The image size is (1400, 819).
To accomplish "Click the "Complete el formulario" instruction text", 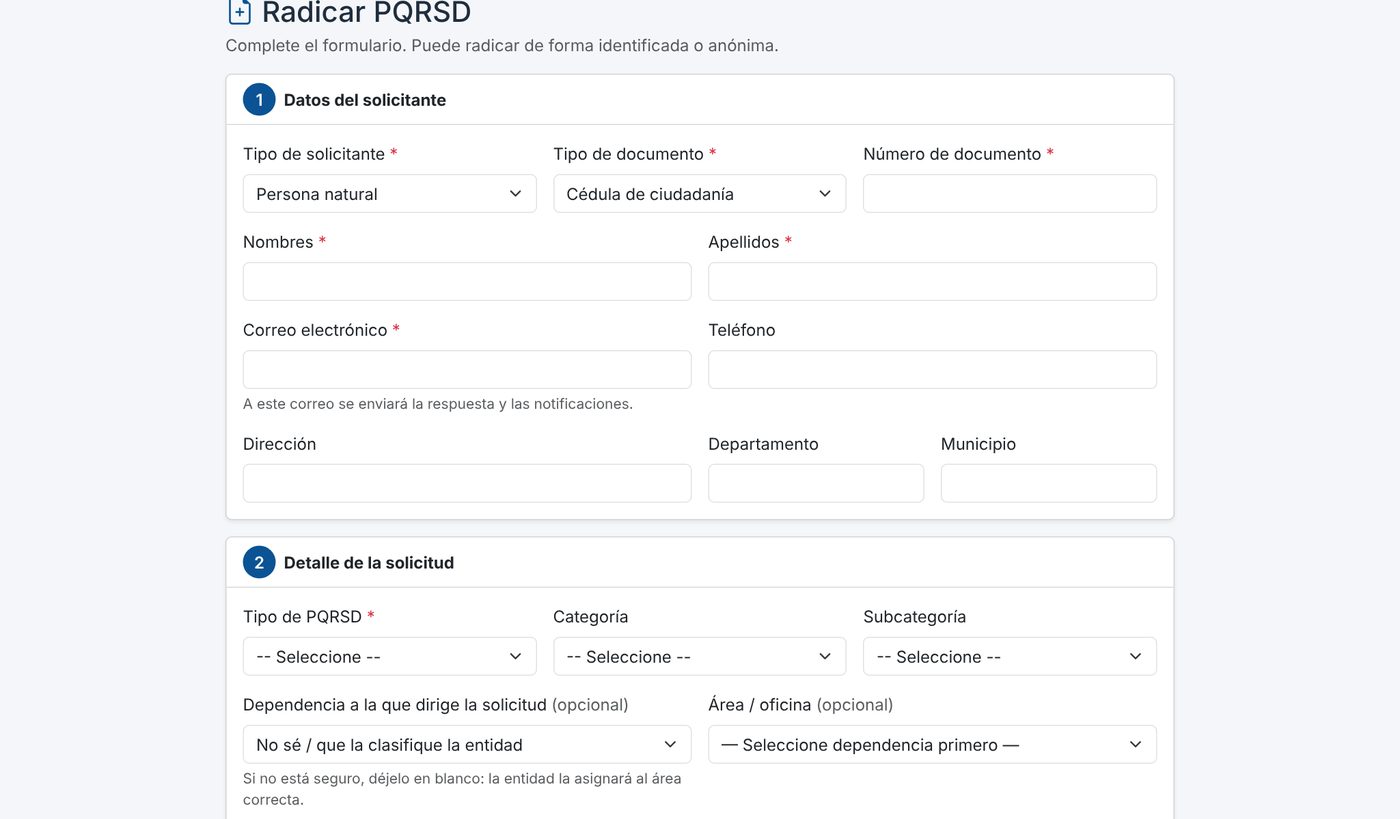I will pyautogui.click(x=502, y=46).
